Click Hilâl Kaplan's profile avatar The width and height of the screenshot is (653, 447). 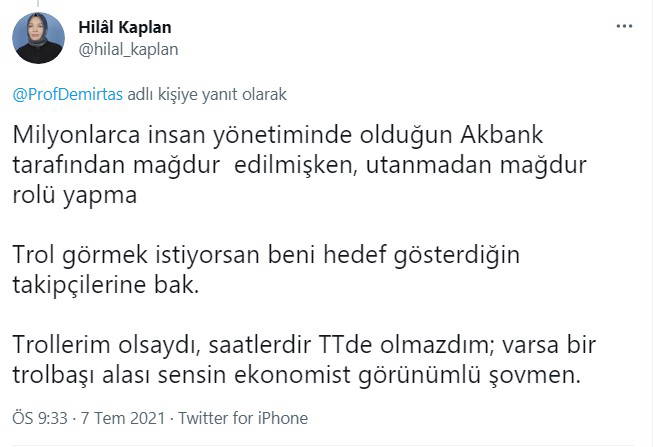pos(39,39)
